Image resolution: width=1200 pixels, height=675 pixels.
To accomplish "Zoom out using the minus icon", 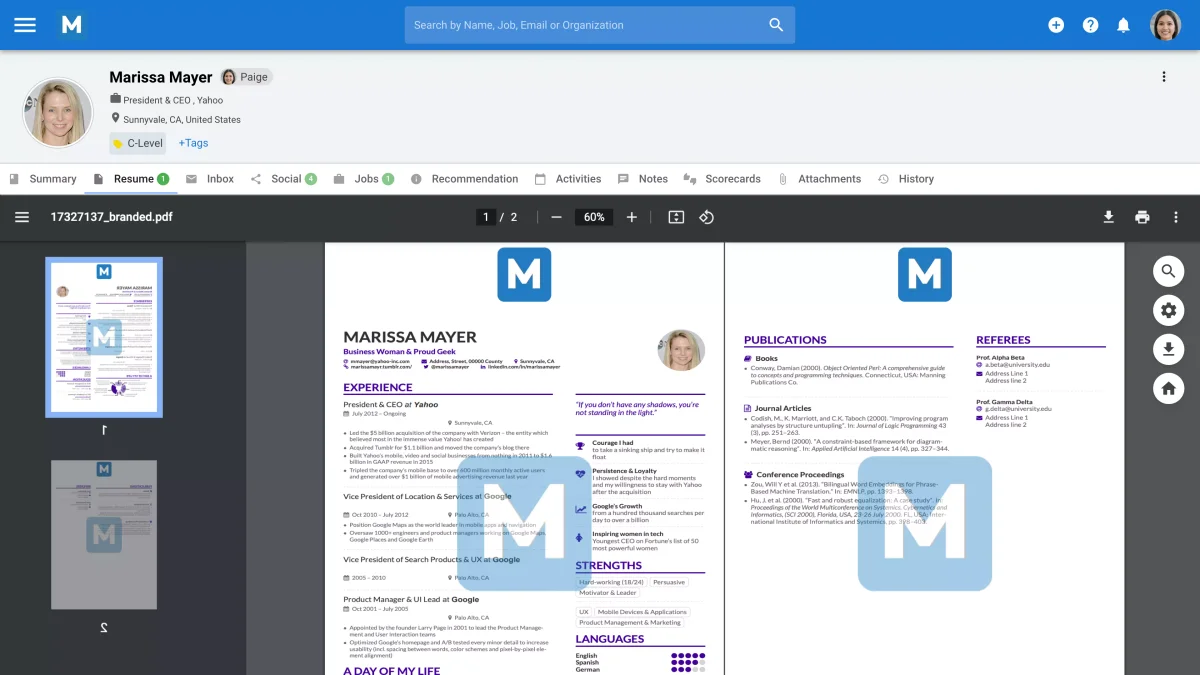I will [556, 217].
